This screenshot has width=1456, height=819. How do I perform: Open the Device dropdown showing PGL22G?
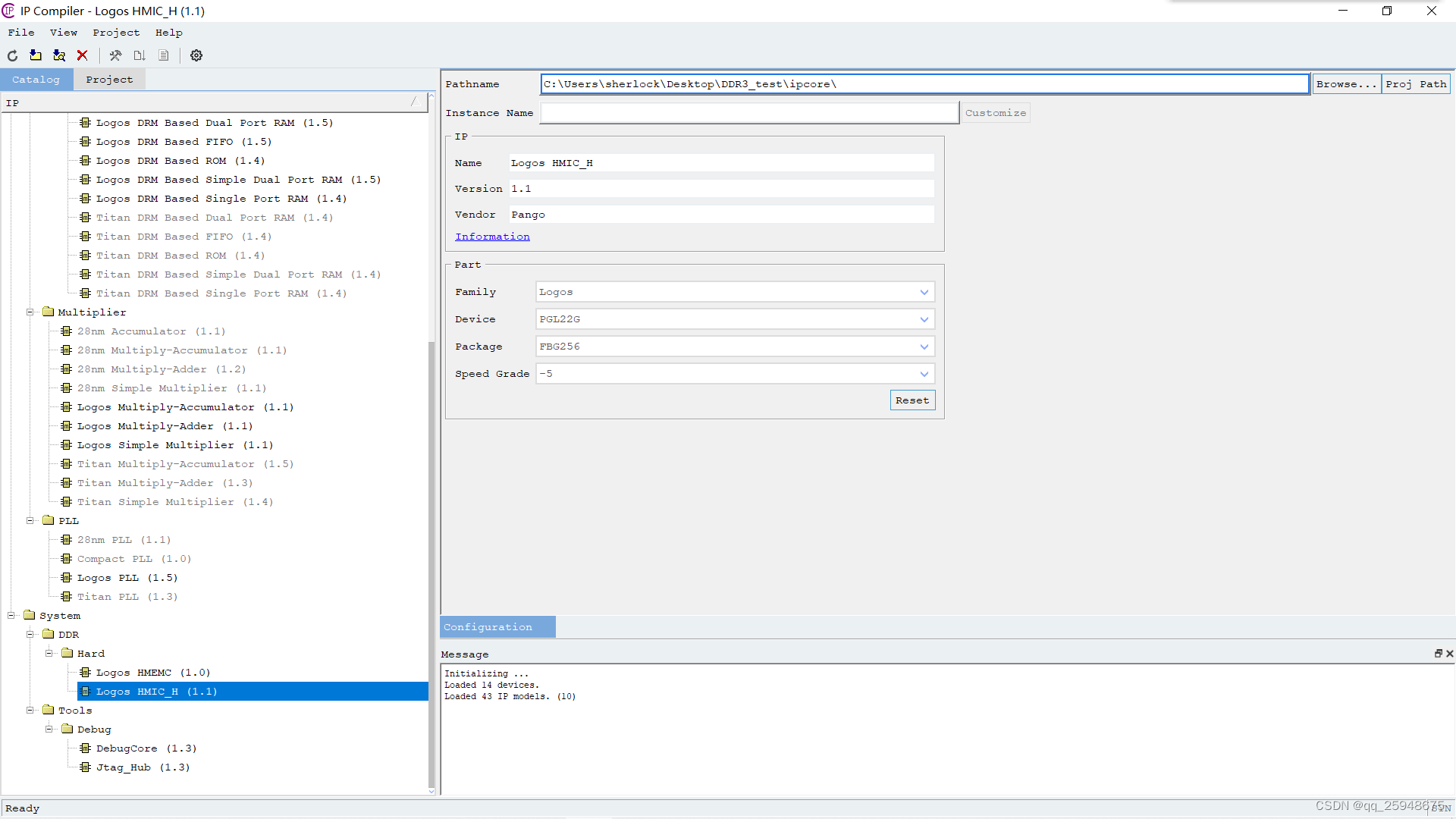tap(924, 319)
